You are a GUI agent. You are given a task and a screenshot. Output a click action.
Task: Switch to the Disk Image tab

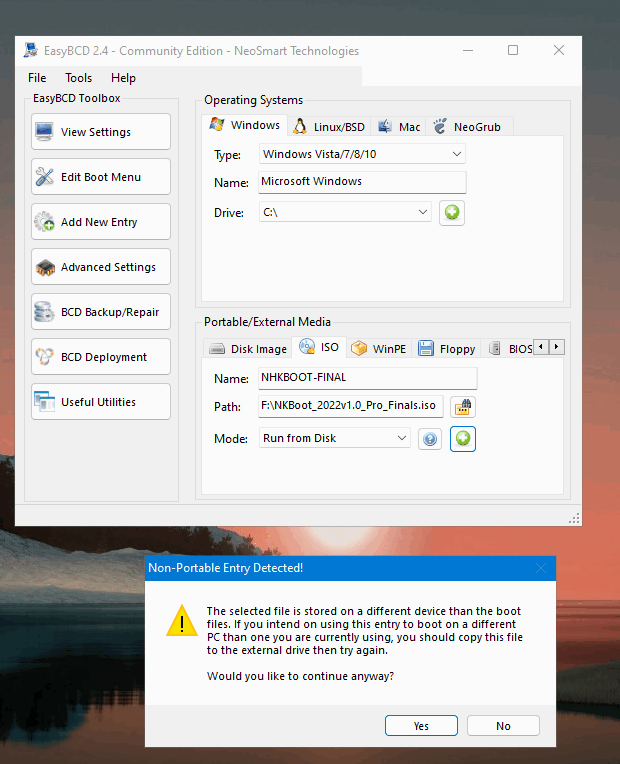tap(248, 349)
